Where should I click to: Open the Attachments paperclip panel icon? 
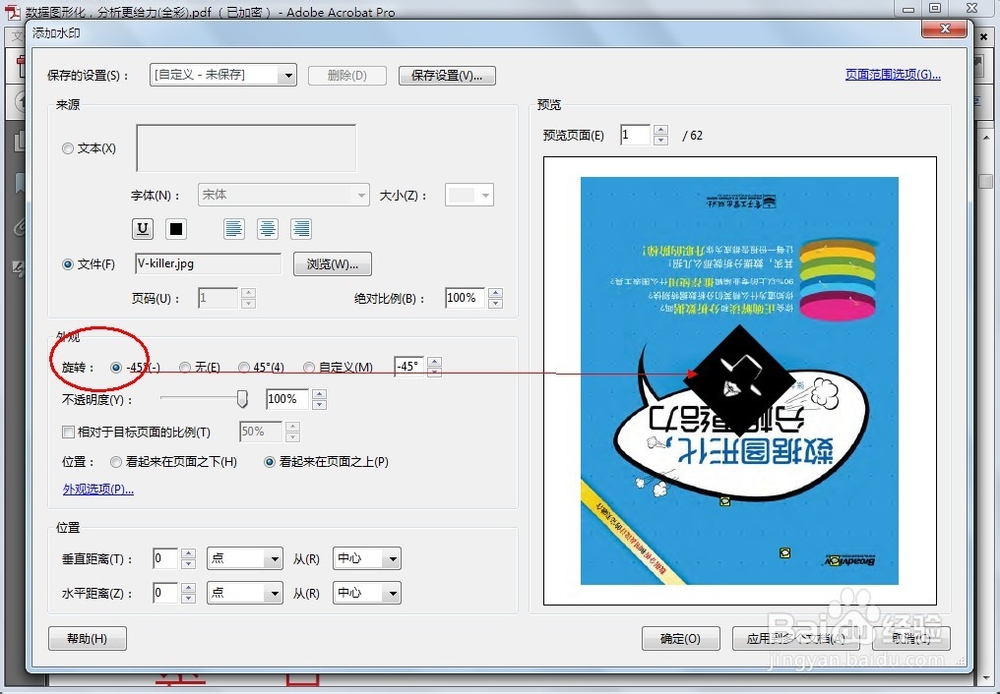click(20, 225)
